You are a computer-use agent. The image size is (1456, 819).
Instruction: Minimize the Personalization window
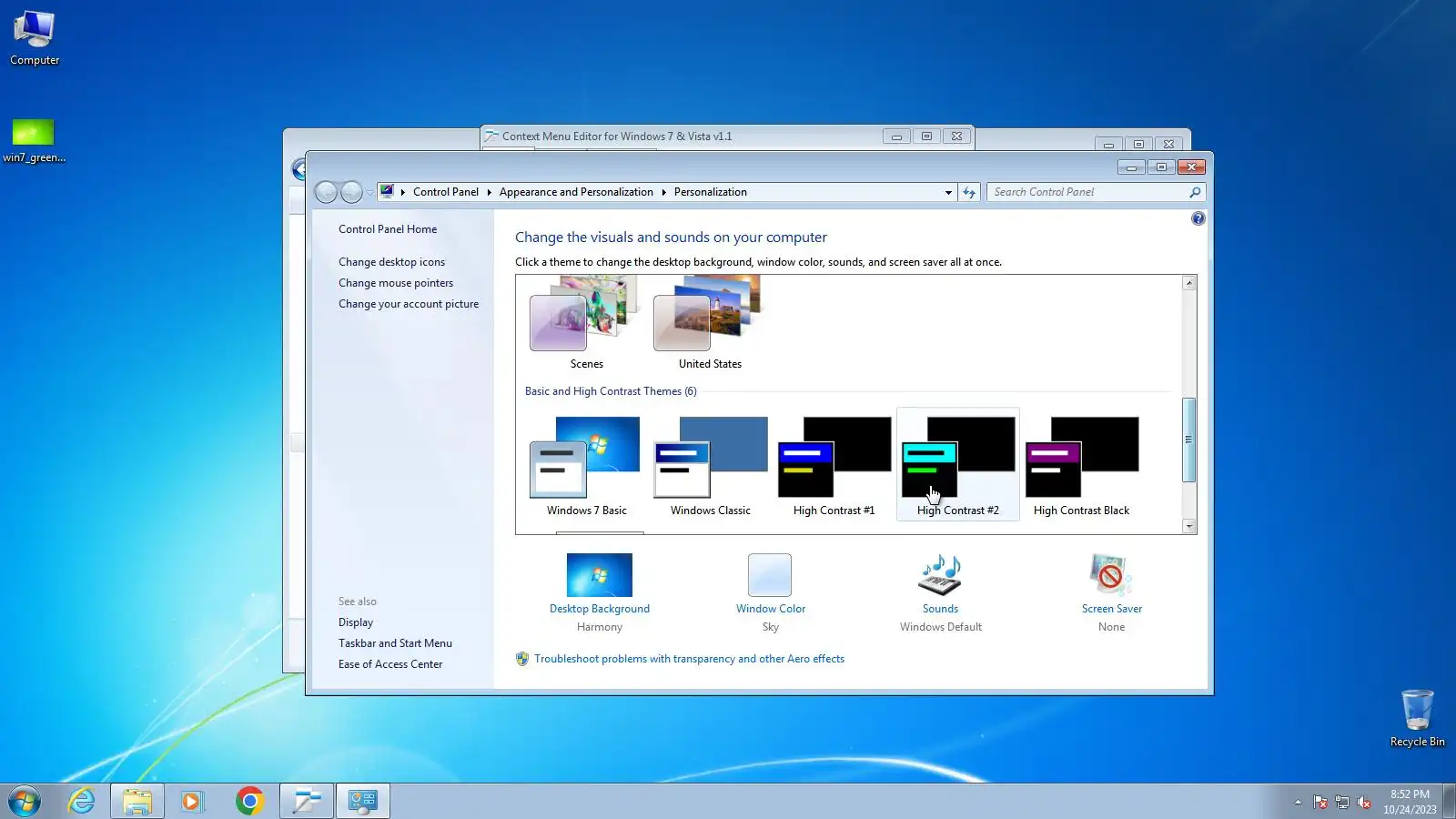click(x=1131, y=167)
